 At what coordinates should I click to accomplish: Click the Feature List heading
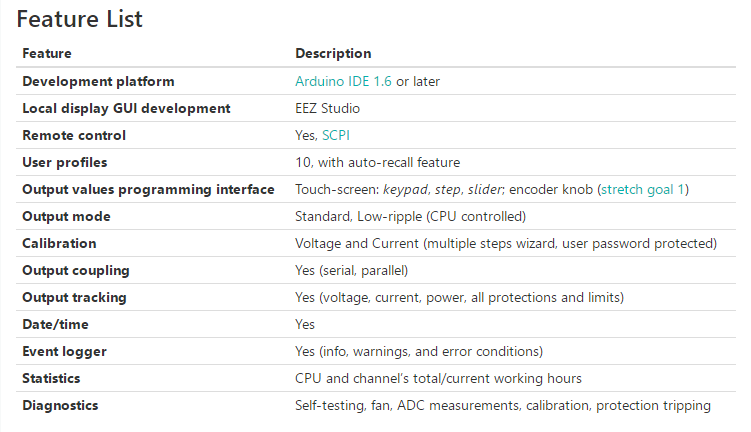[x=80, y=19]
